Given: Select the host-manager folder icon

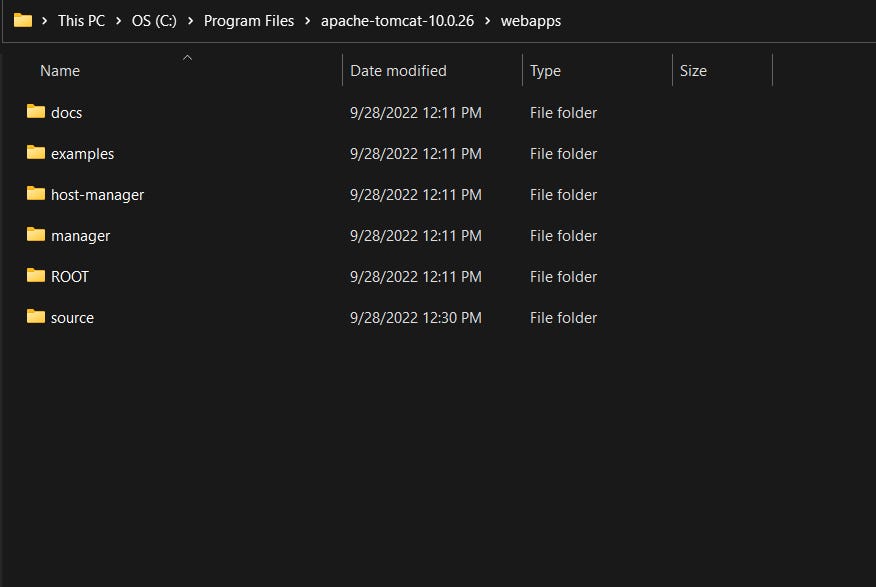Looking at the screenshot, I should 36,194.
